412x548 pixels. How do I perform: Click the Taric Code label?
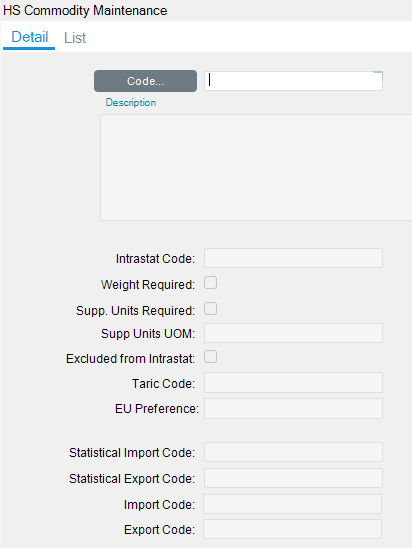point(163,384)
